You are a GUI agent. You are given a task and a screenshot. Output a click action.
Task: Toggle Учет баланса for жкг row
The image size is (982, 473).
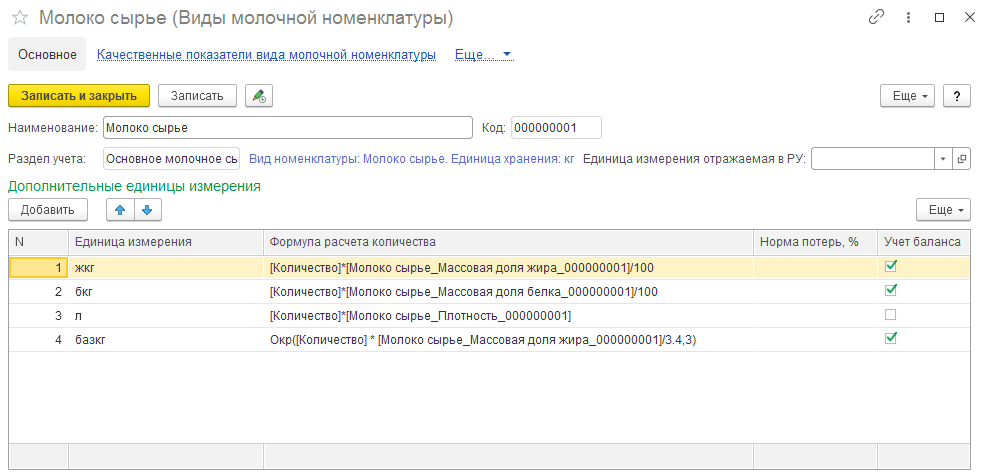point(891,267)
